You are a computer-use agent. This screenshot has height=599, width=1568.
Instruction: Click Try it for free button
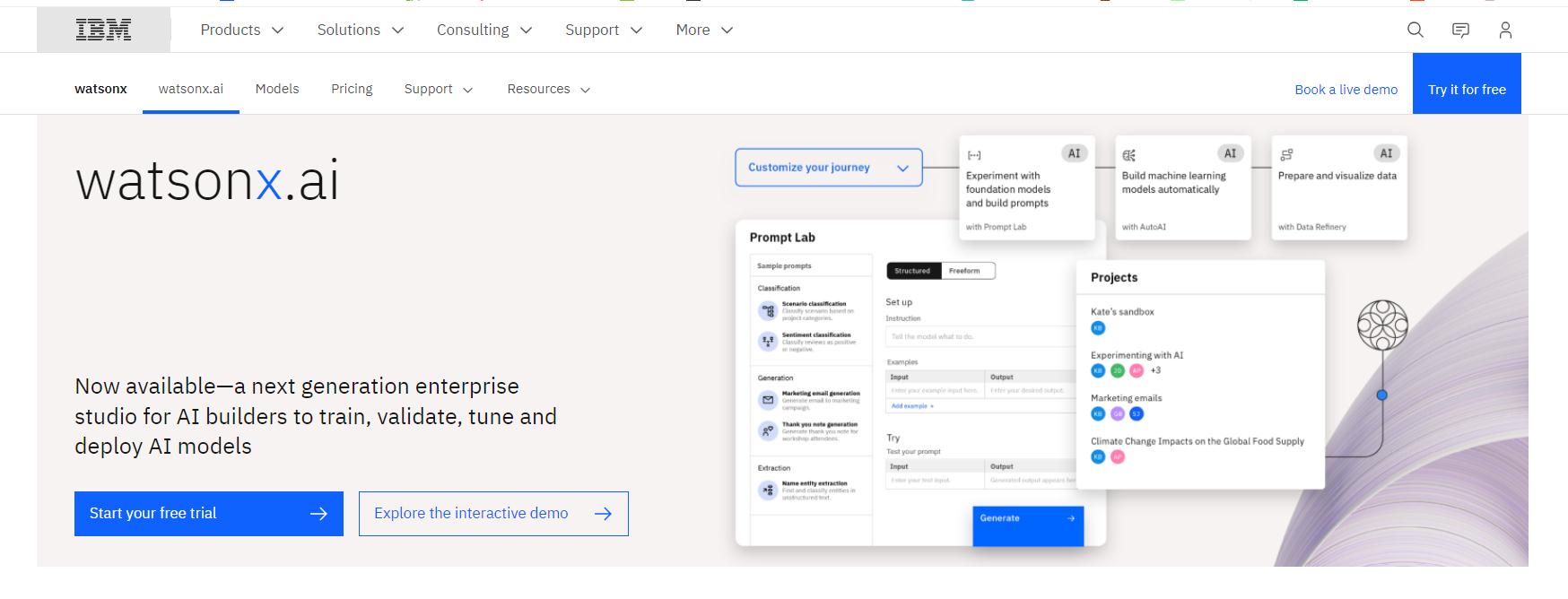pos(1467,83)
